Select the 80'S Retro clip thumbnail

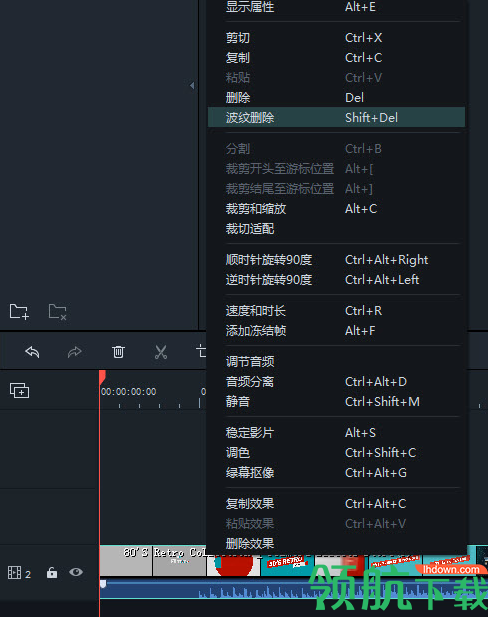pos(126,561)
